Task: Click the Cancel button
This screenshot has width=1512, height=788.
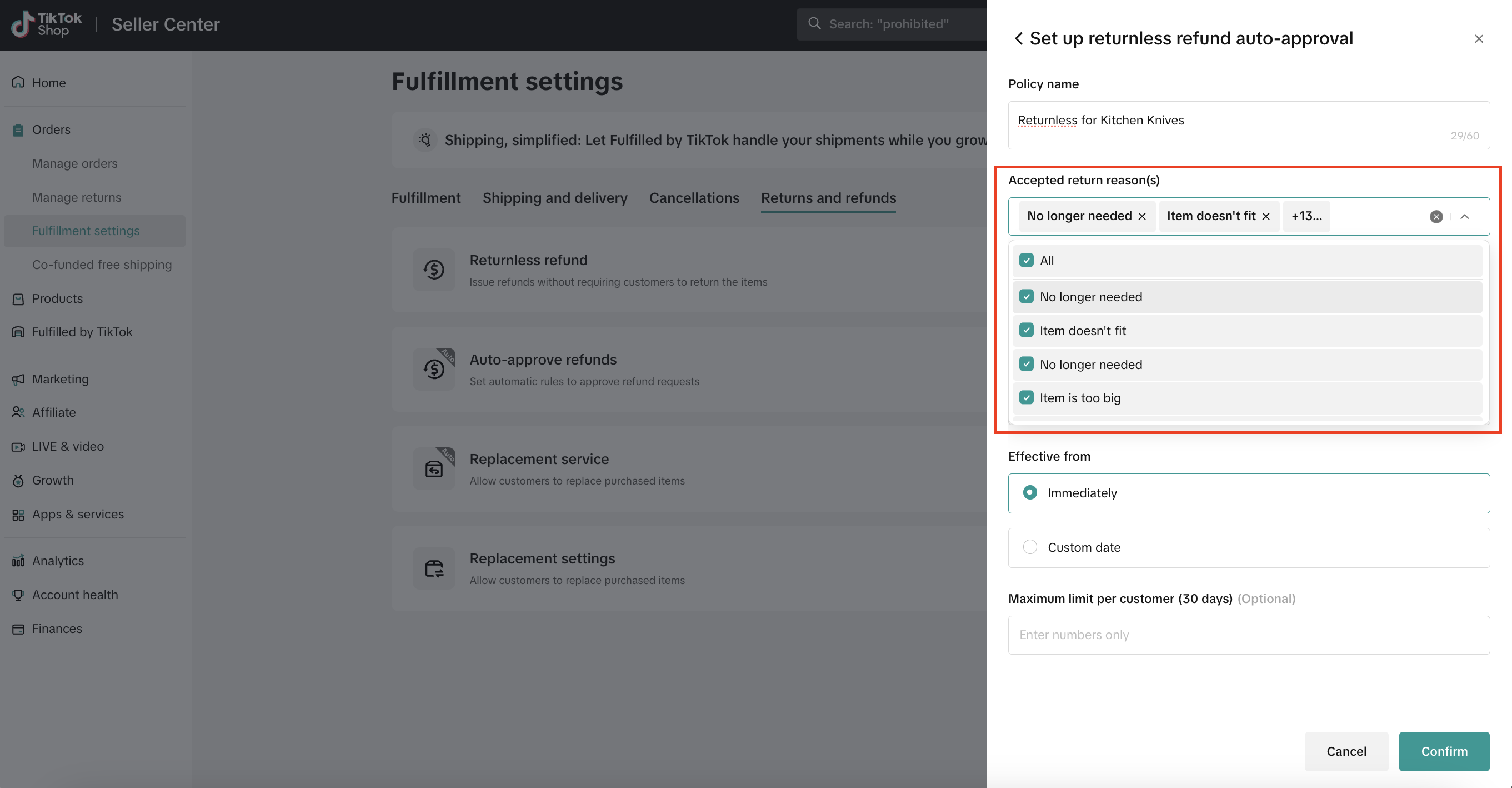Action: [1346, 751]
